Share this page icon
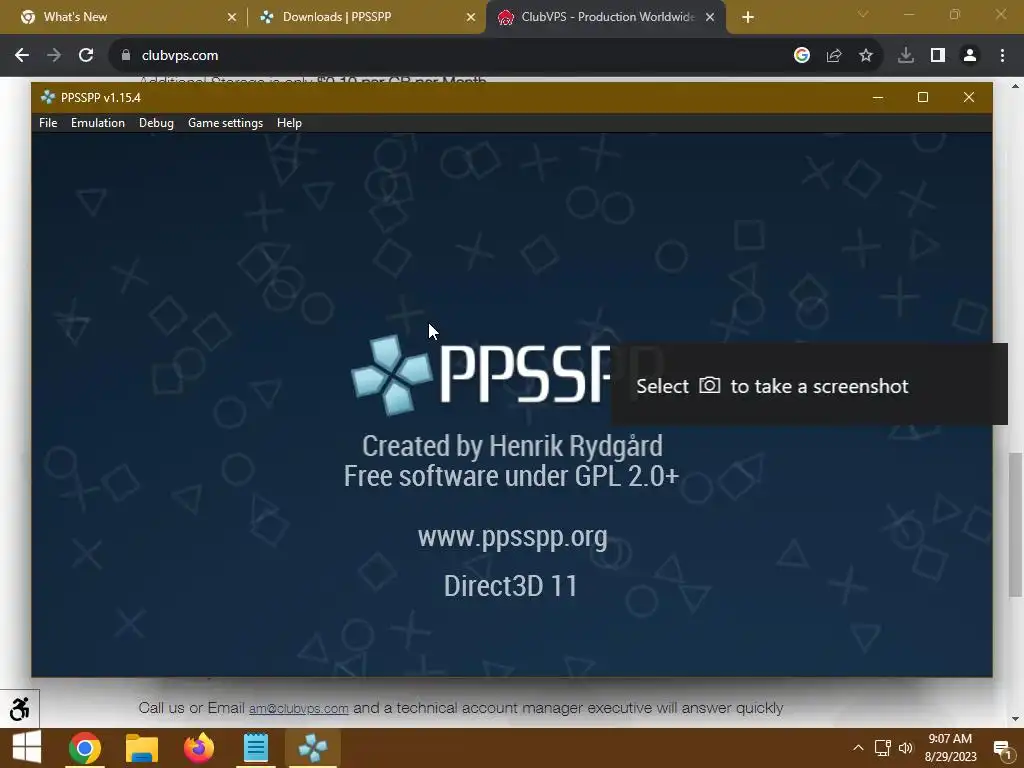Viewport: 1024px width, 768px height. tap(833, 56)
